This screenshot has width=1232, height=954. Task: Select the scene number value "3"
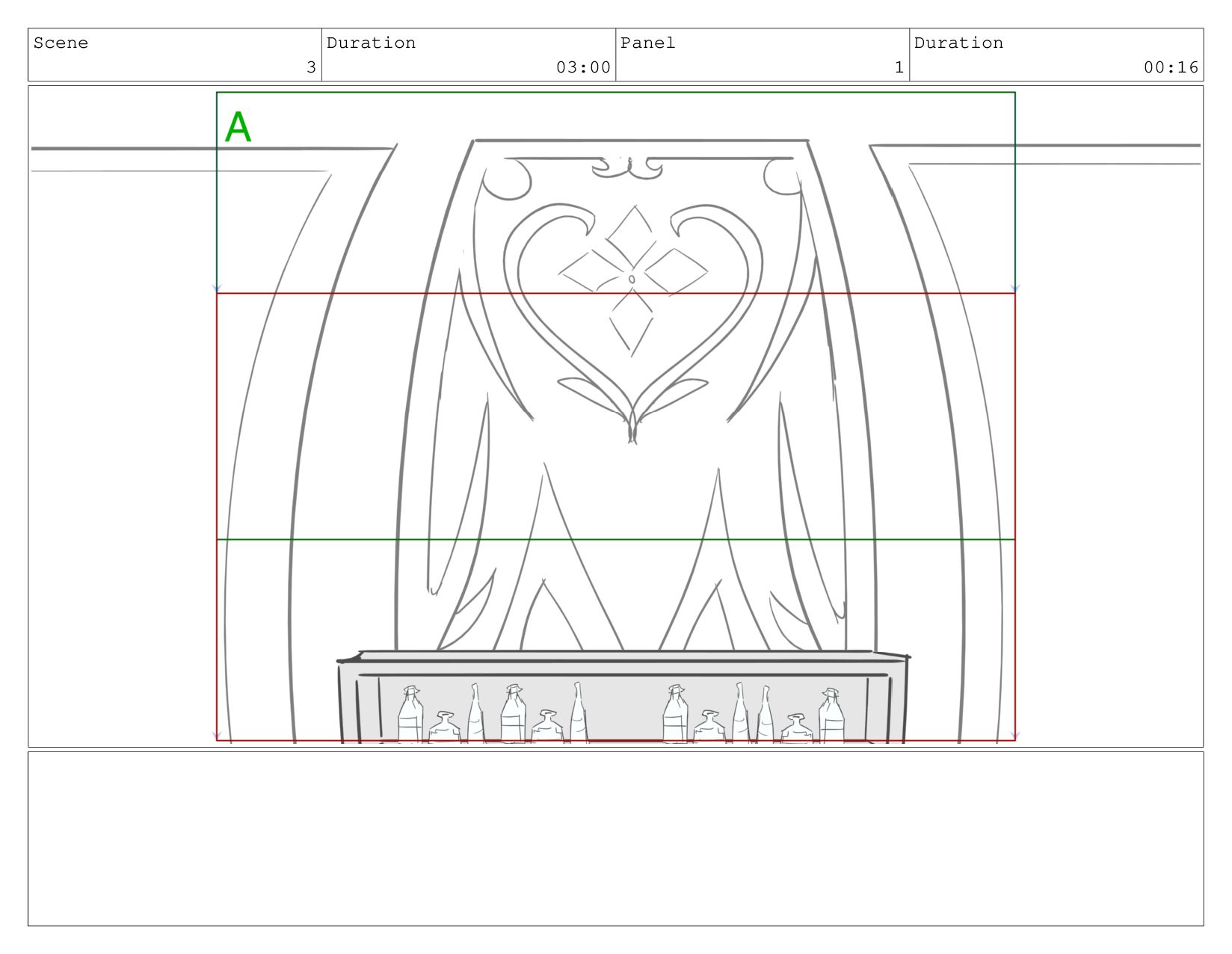(x=311, y=67)
